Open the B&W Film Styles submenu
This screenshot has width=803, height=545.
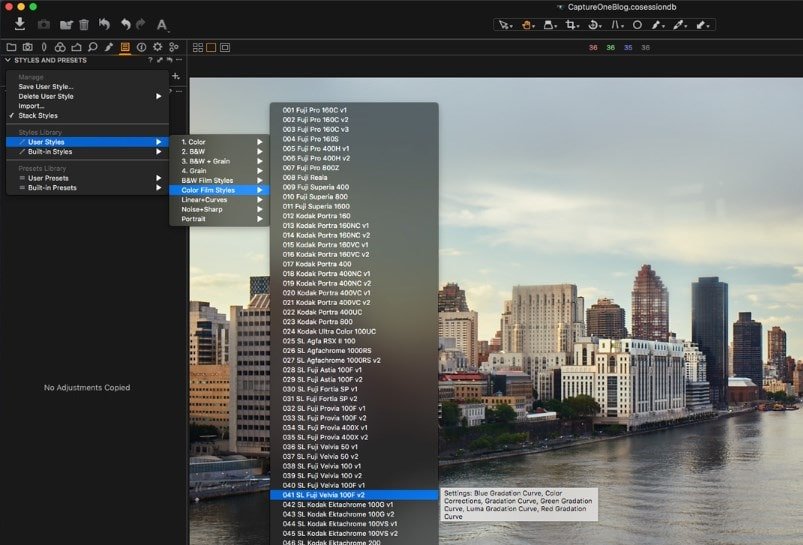[207, 180]
